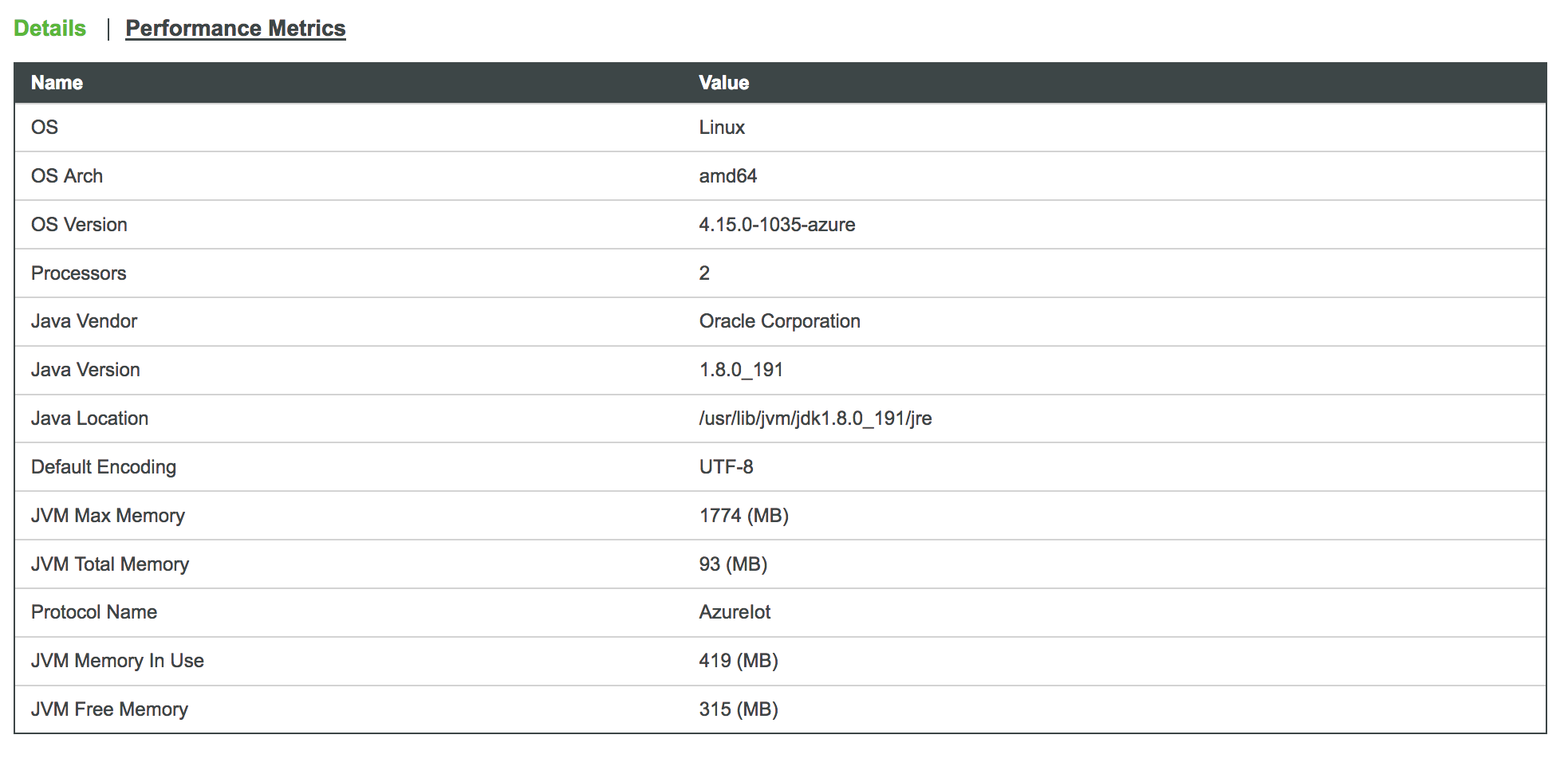Click the Java Location path value
This screenshot has width=1568, height=778.
pyautogui.click(x=817, y=418)
